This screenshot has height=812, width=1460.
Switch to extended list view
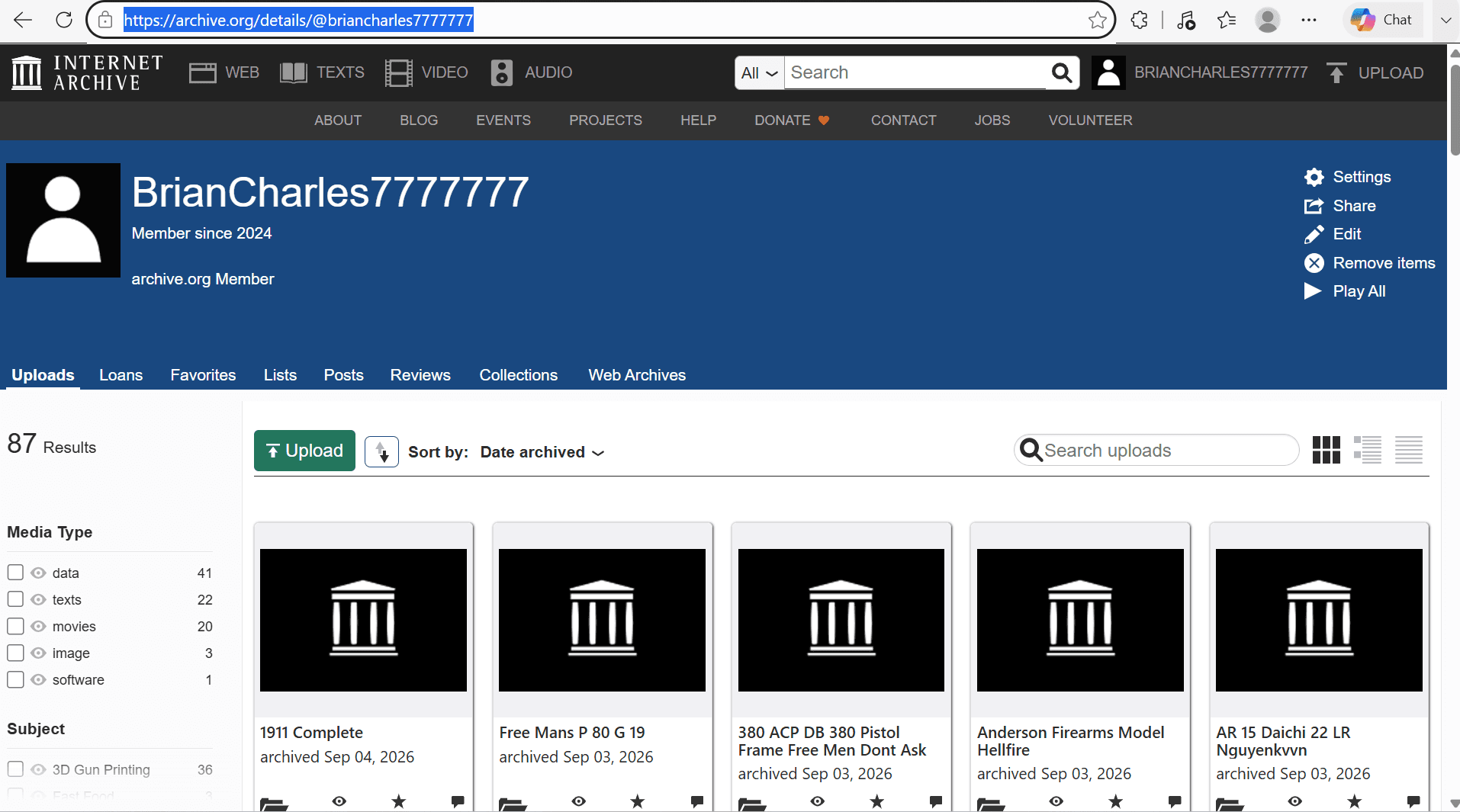[1368, 450]
